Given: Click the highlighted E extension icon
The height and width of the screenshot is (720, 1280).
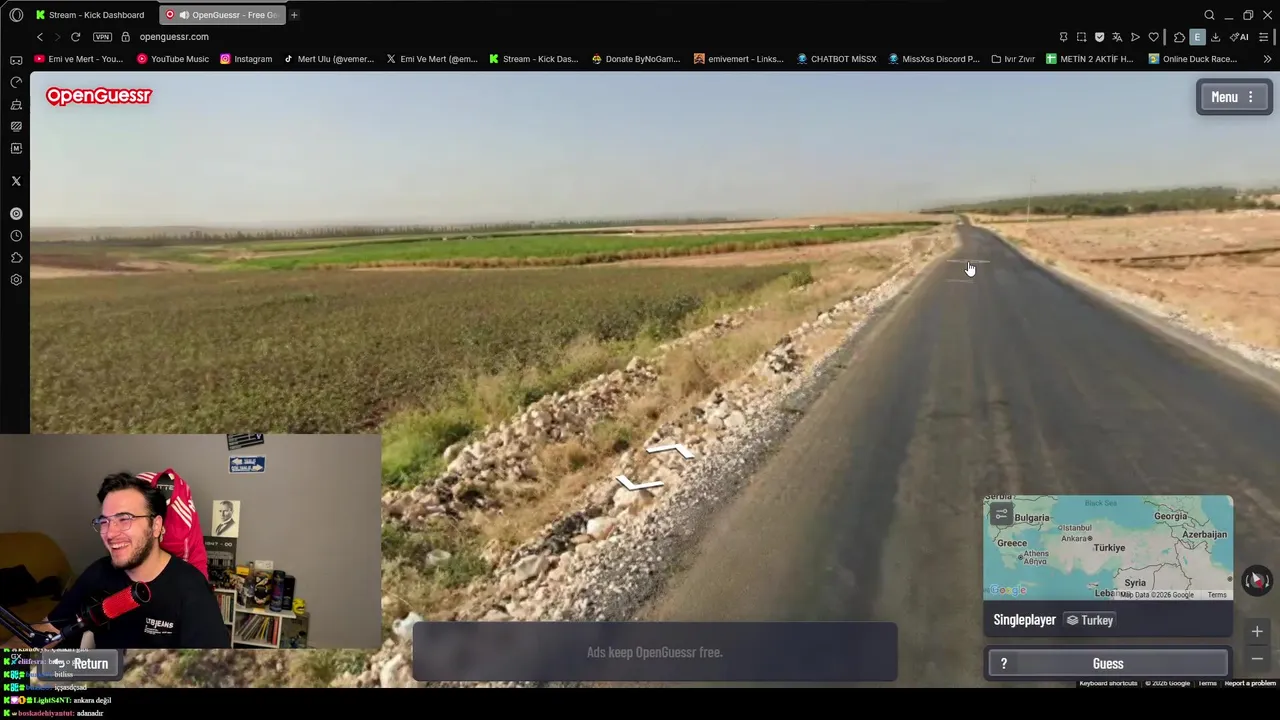Looking at the screenshot, I should (x=1197, y=37).
